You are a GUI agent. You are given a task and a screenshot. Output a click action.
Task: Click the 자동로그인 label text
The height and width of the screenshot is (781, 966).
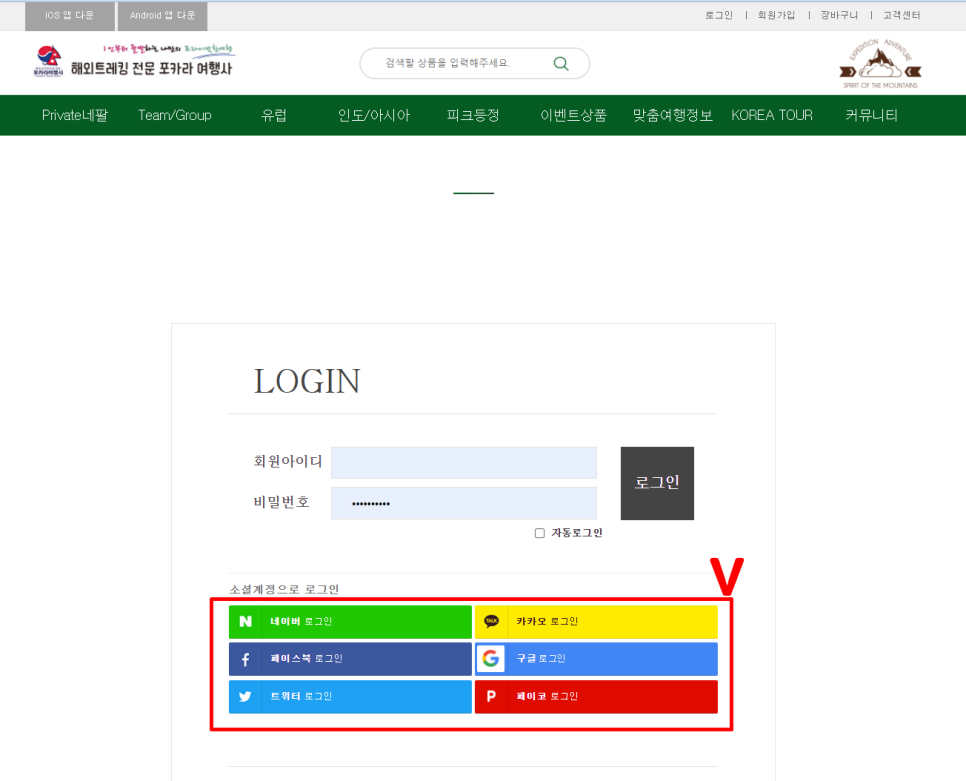click(577, 533)
